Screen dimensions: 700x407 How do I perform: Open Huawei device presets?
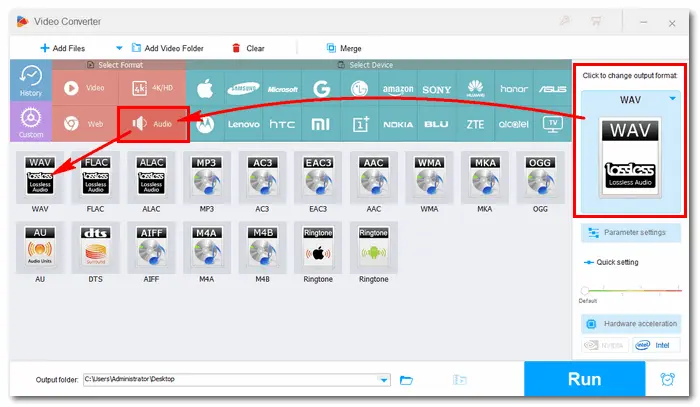(475, 88)
